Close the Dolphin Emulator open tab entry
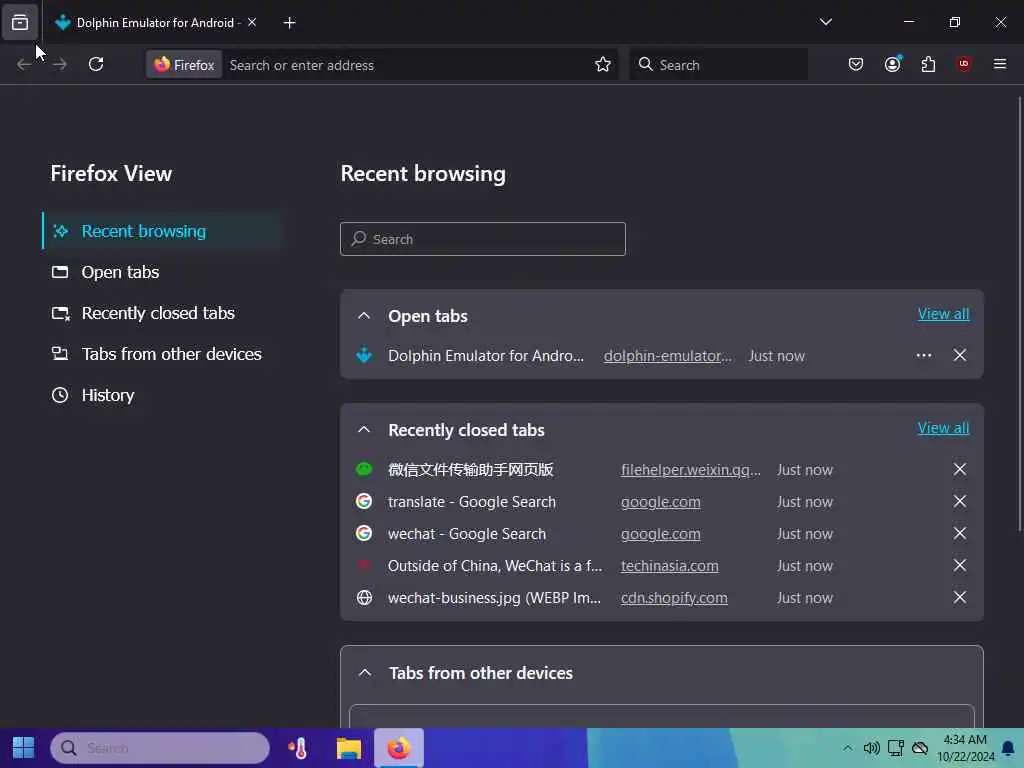The height and width of the screenshot is (768, 1024). pos(959,355)
